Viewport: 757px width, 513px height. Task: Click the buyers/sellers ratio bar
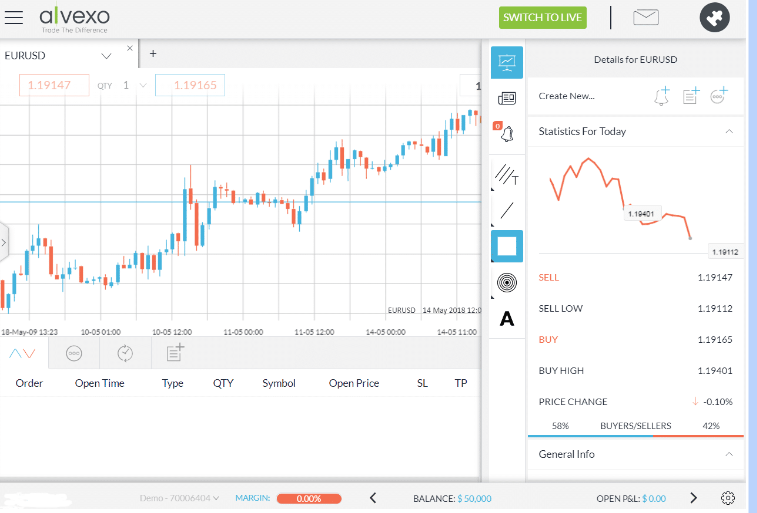(x=636, y=436)
